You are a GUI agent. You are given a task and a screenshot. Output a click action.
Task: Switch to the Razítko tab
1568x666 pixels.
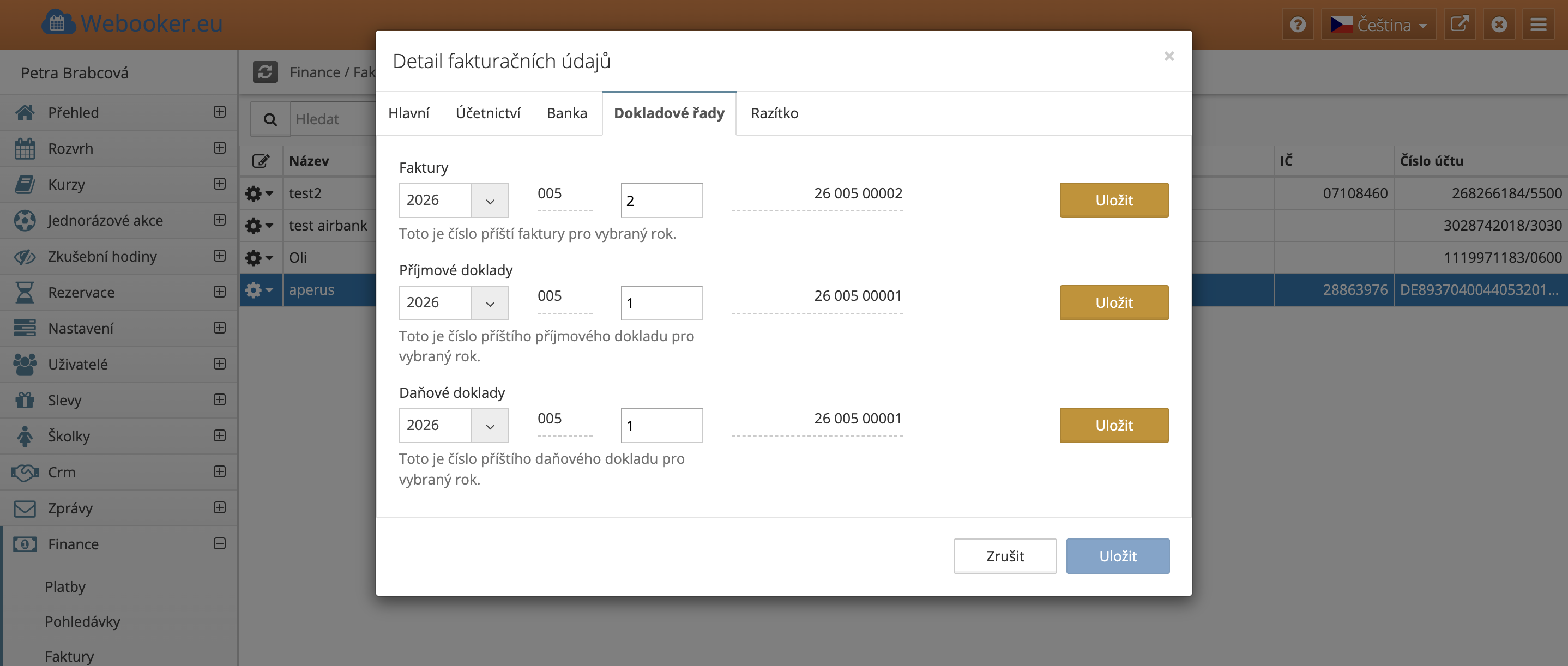point(774,113)
